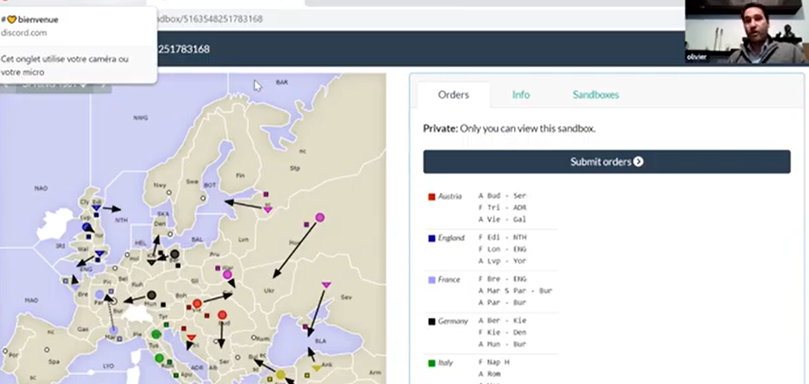
Task: Click olivier's webcam thumbnail
Action: (x=747, y=32)
